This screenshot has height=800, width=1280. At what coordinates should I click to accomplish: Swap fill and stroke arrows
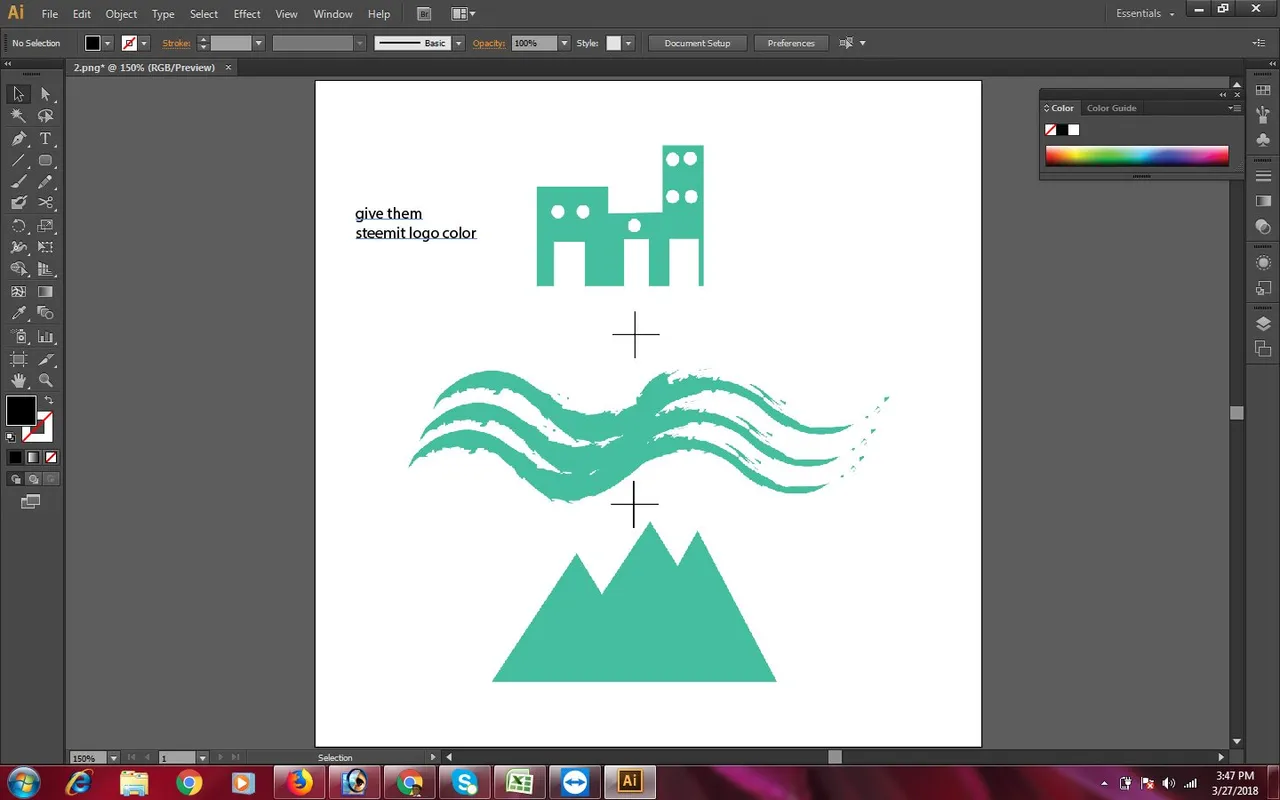tap(49, 400)
